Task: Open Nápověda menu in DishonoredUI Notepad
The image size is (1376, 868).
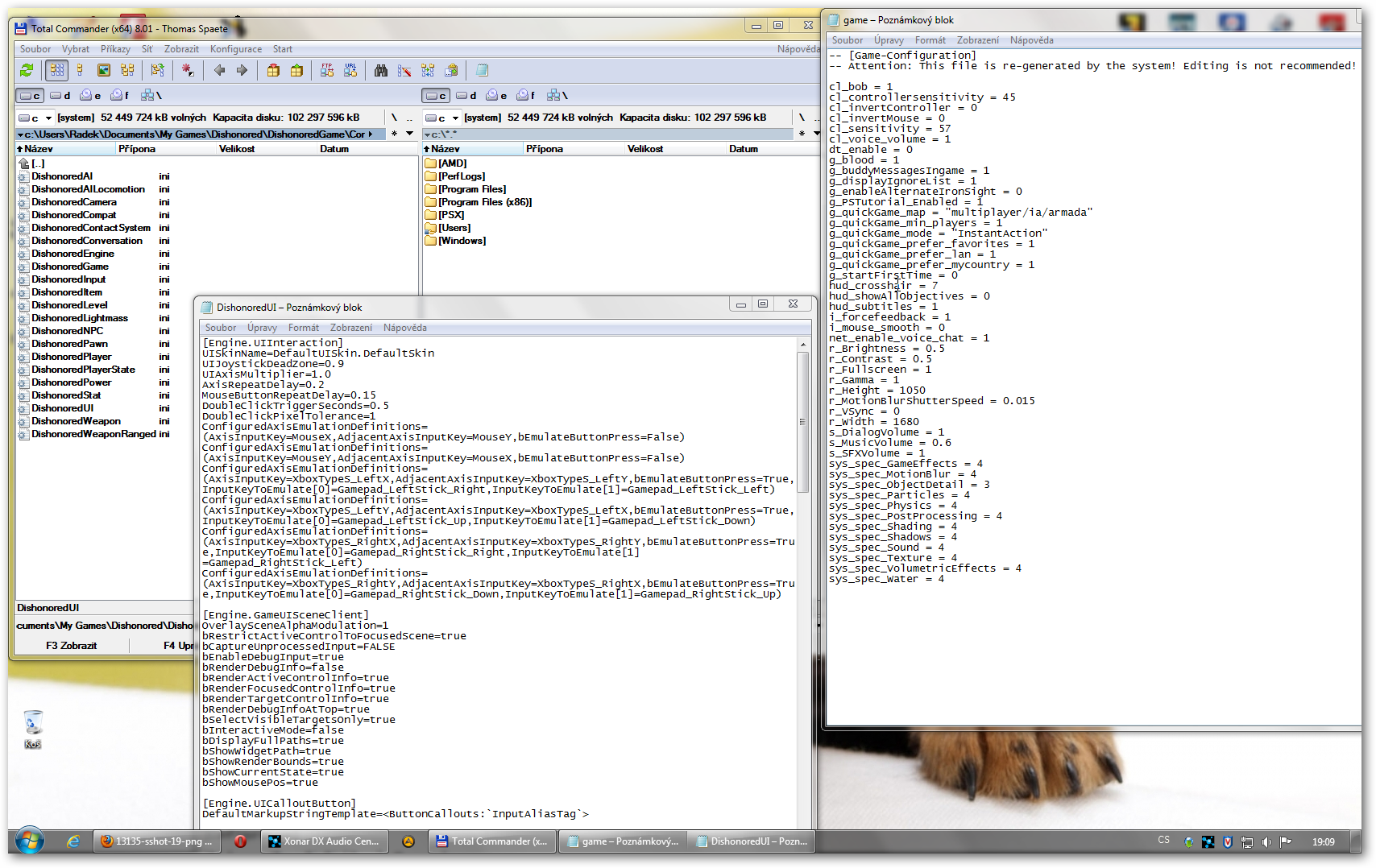Action: (405, 328)
